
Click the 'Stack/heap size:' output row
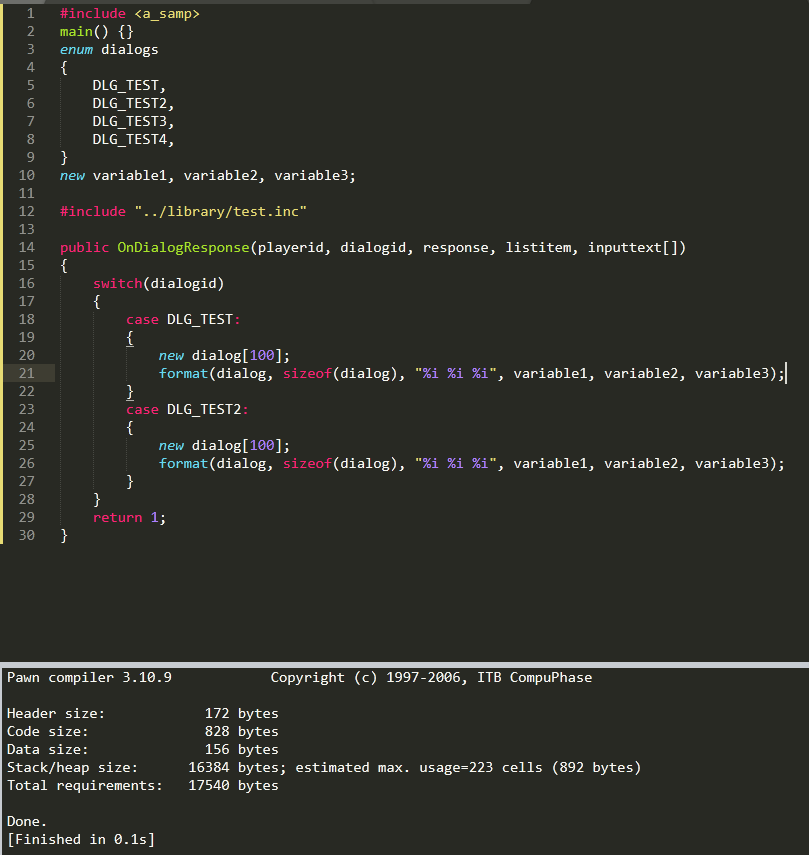(324, 767)
